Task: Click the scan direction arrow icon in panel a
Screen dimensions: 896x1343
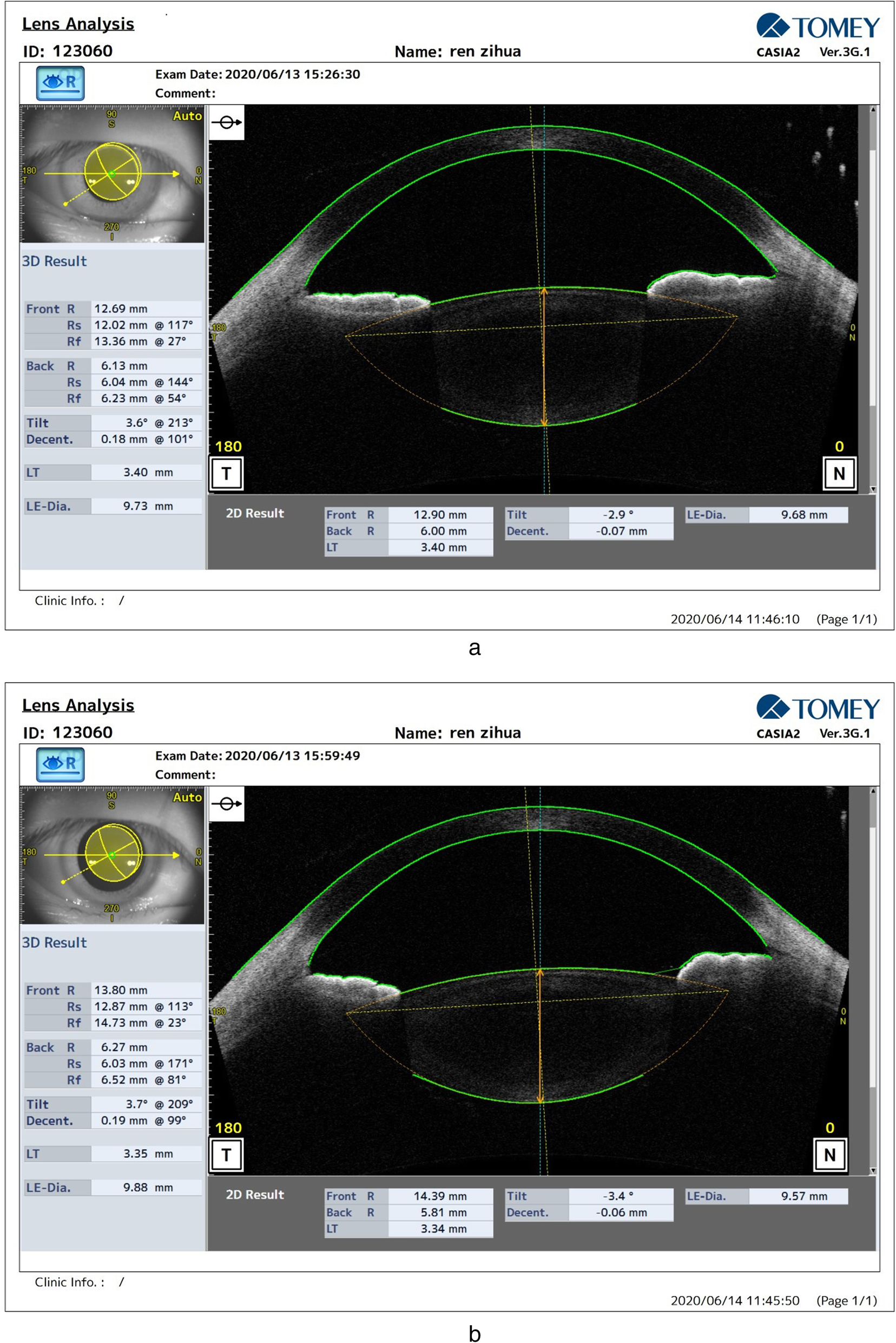Action: tap(227, 122)
